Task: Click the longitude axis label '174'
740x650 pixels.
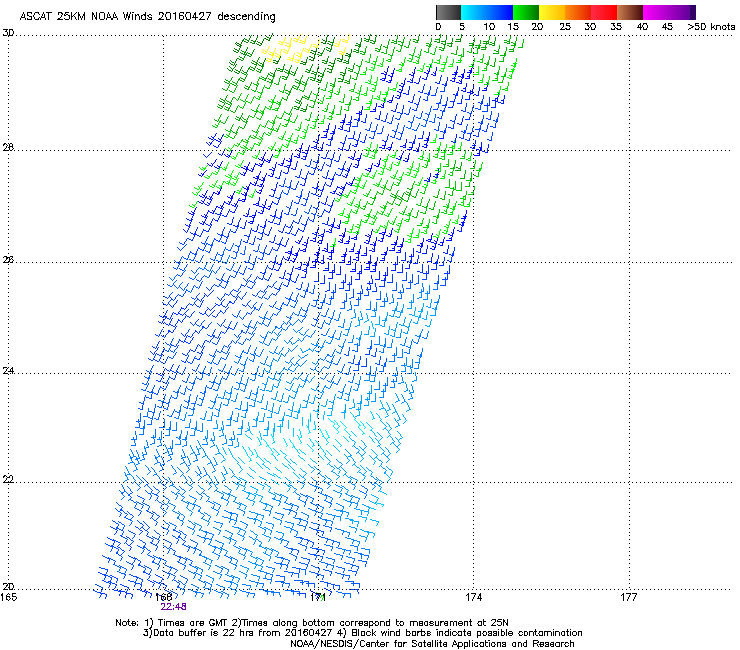Action: [473, 597]
